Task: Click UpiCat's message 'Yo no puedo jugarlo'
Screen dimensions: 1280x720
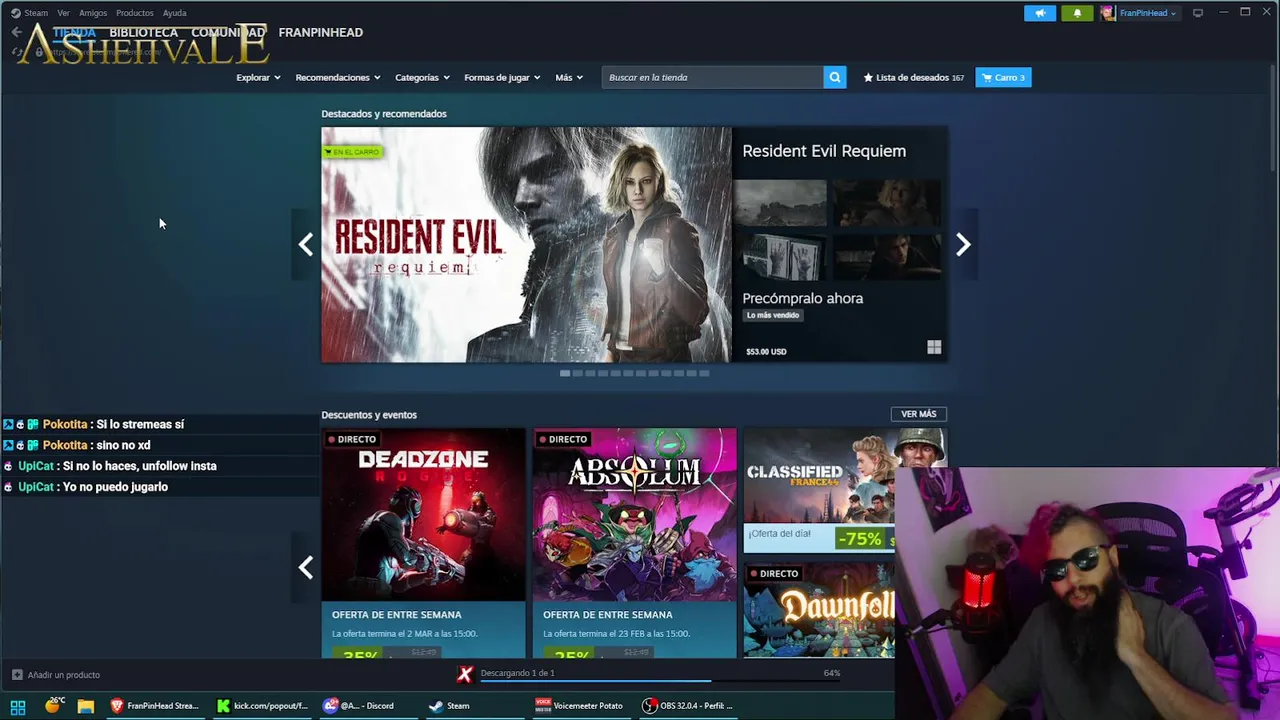Action: pyautogui.click(x=114, y=487)
